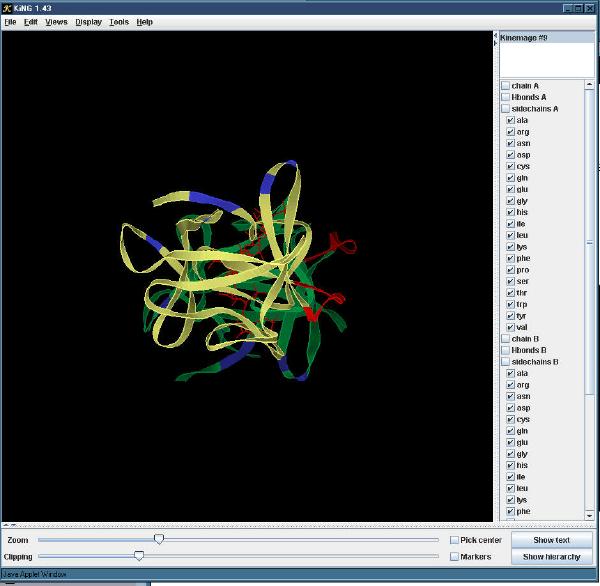The height and width of the screenshot is (586, 600).
Task: Open the Help menu
Action: pyautogui.click(x=145, y=22)
